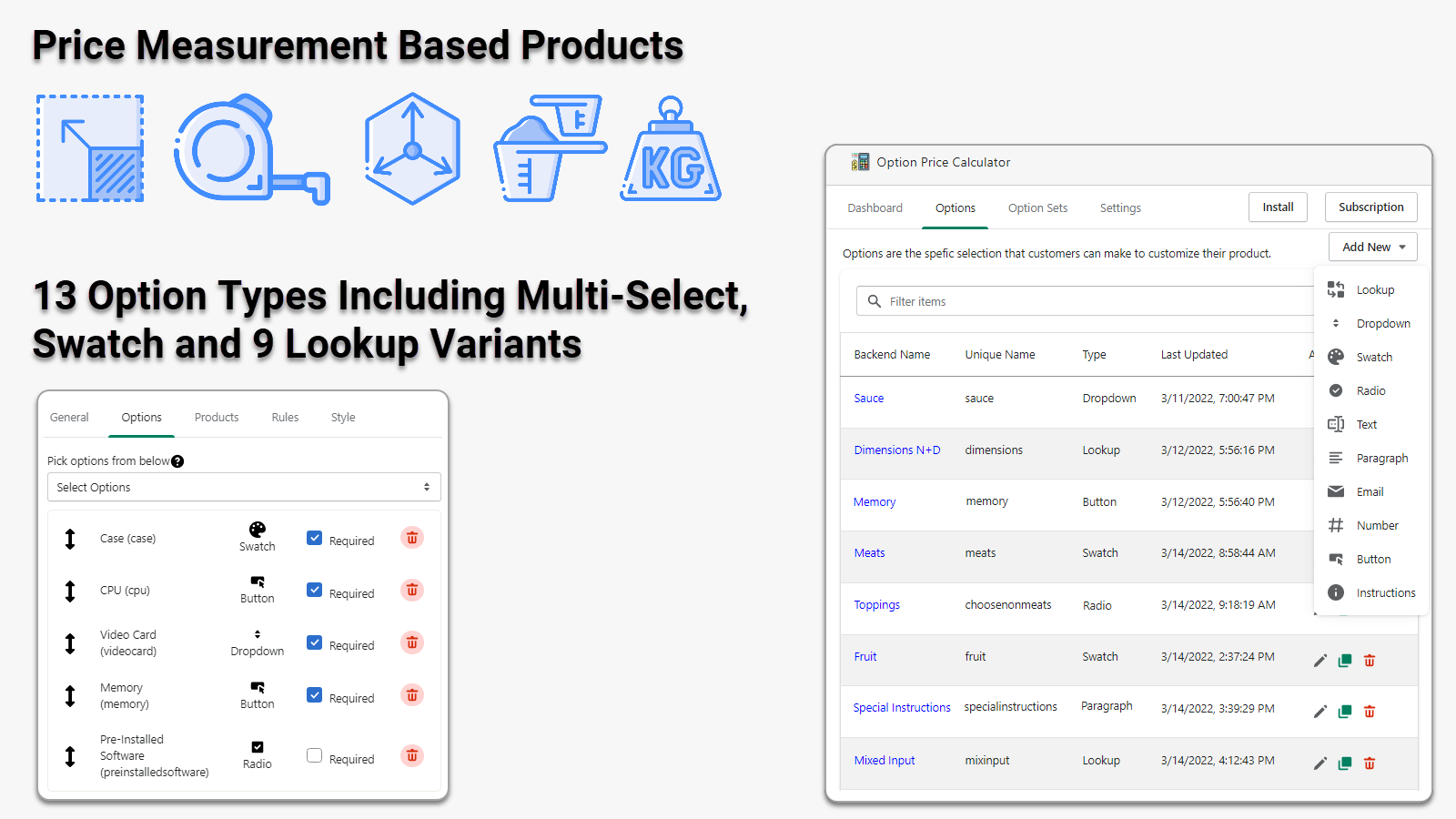Select the Rules tab

(x=285, y=418)
